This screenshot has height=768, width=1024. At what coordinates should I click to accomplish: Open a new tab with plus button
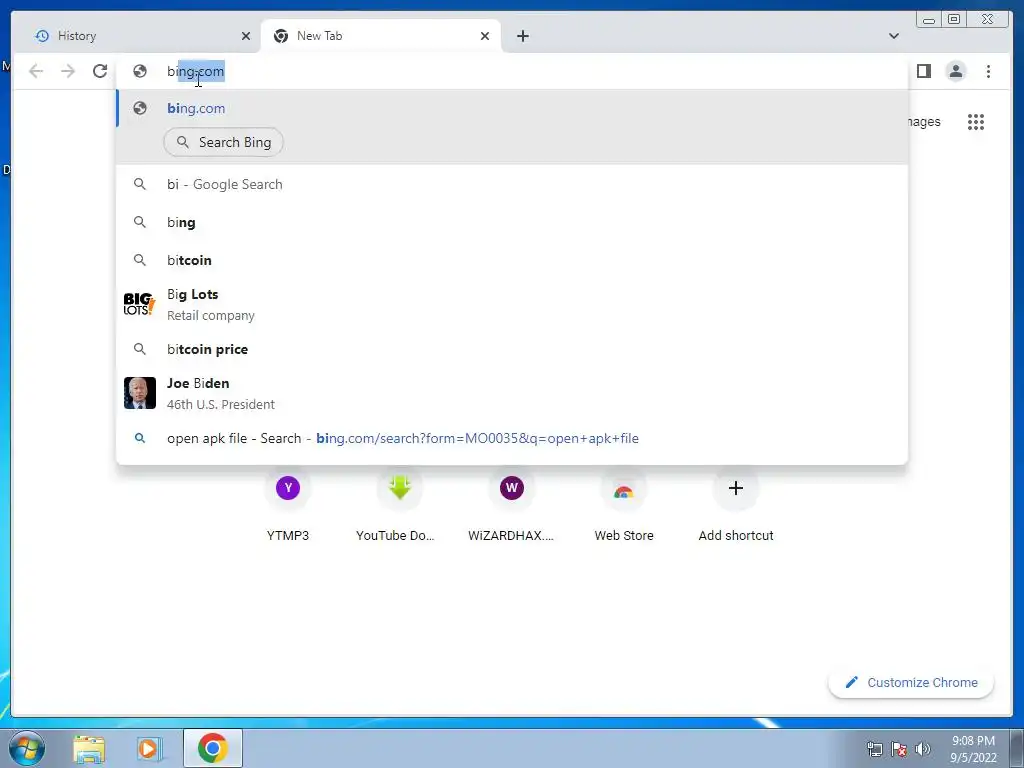coord(522,36)
